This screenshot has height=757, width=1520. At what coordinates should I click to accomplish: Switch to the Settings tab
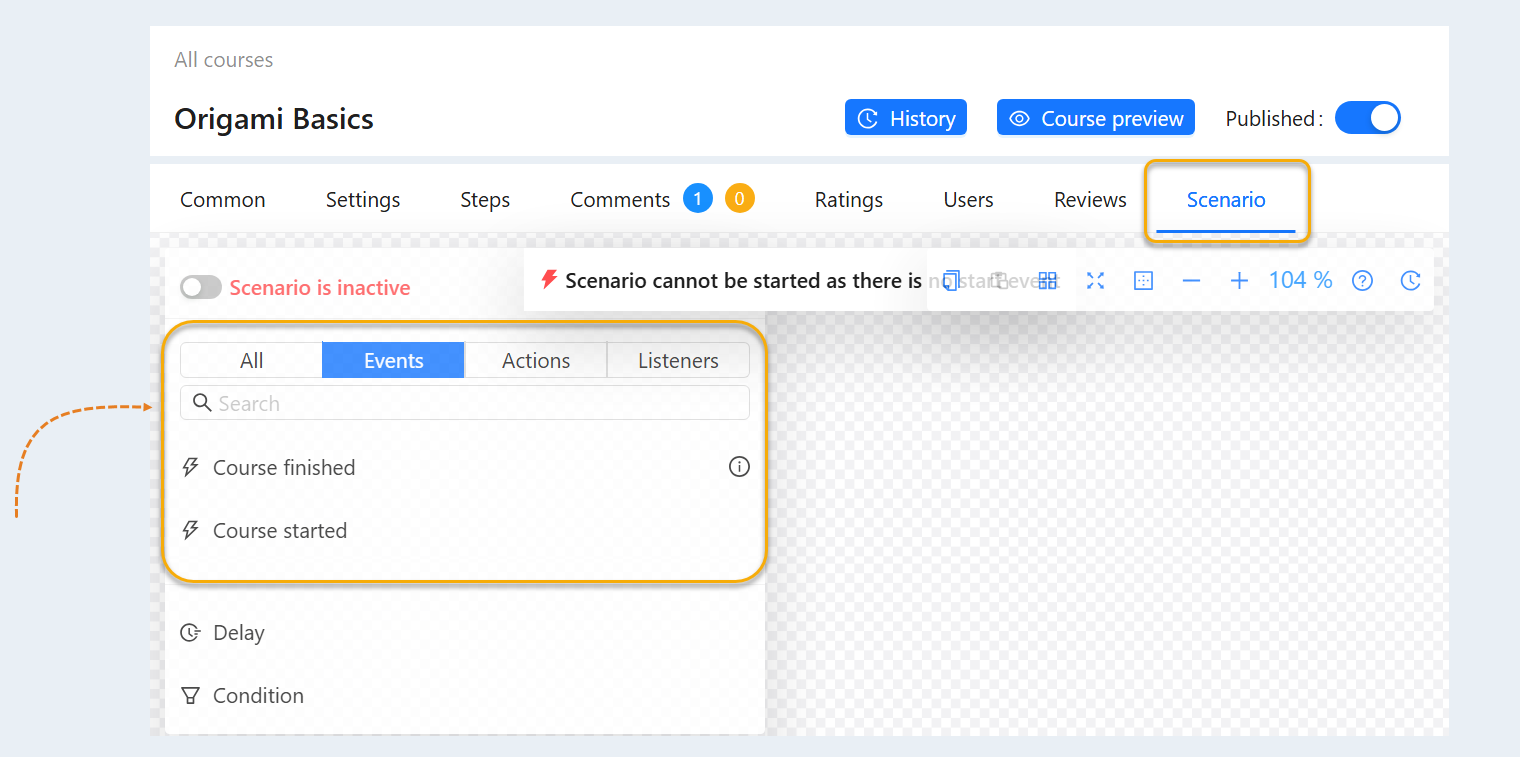coord(363,200)
